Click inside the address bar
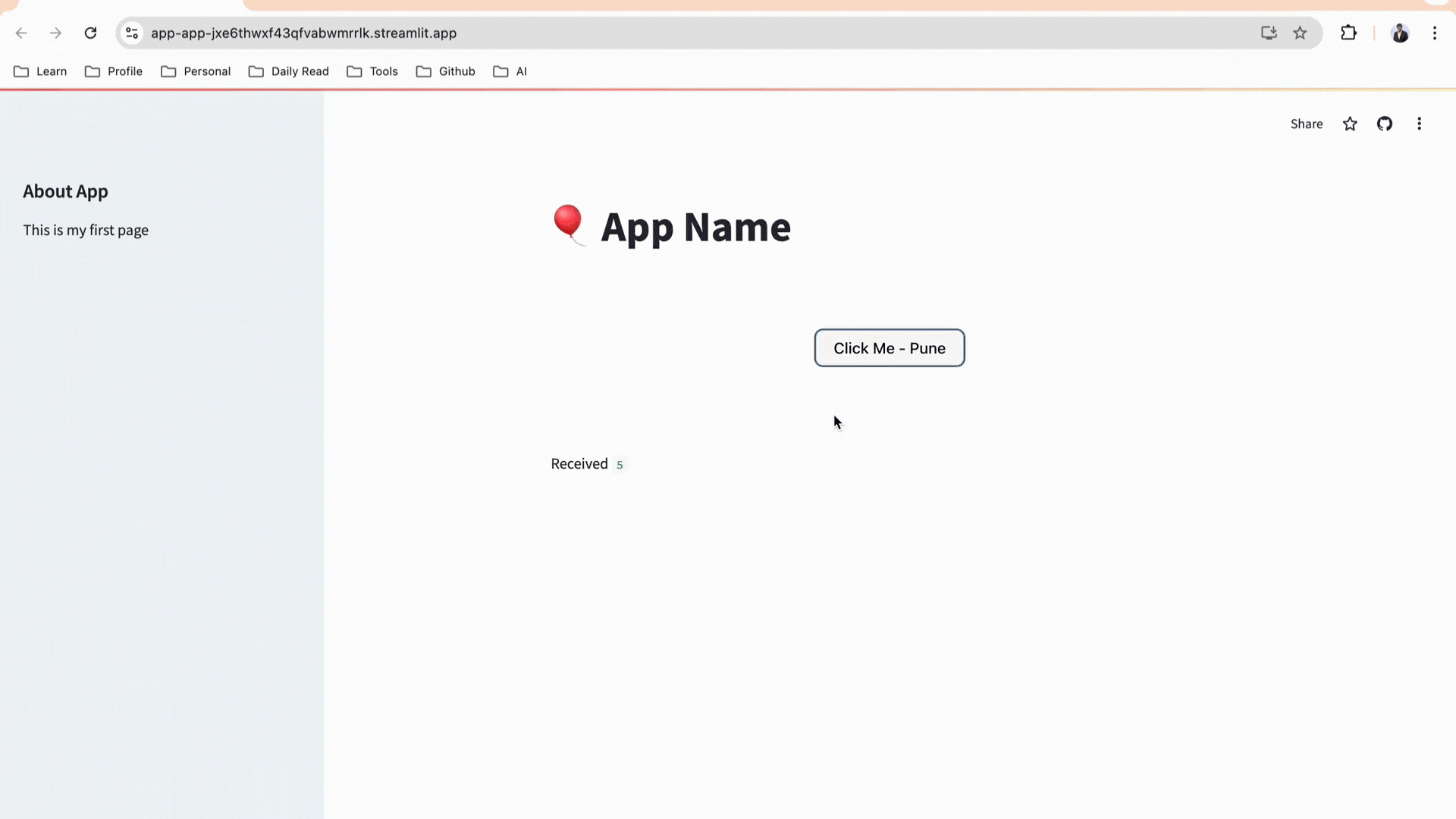This screenshot has height=819, width=1456. coord(455,33)
